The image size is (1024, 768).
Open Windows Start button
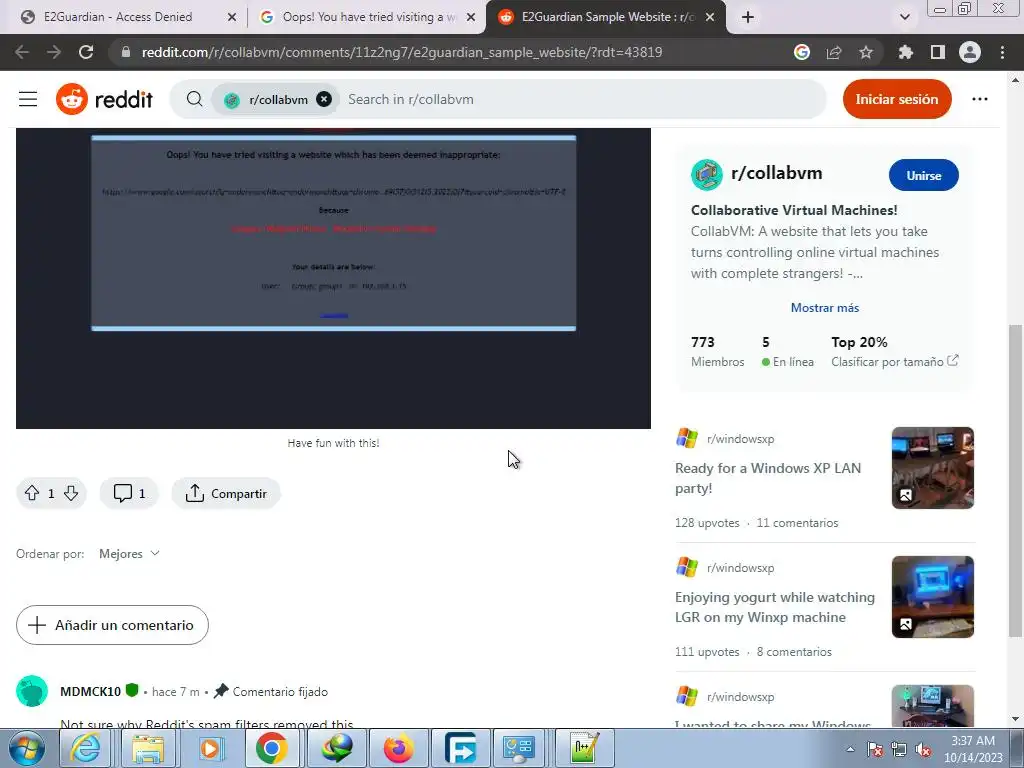point(27,748)
